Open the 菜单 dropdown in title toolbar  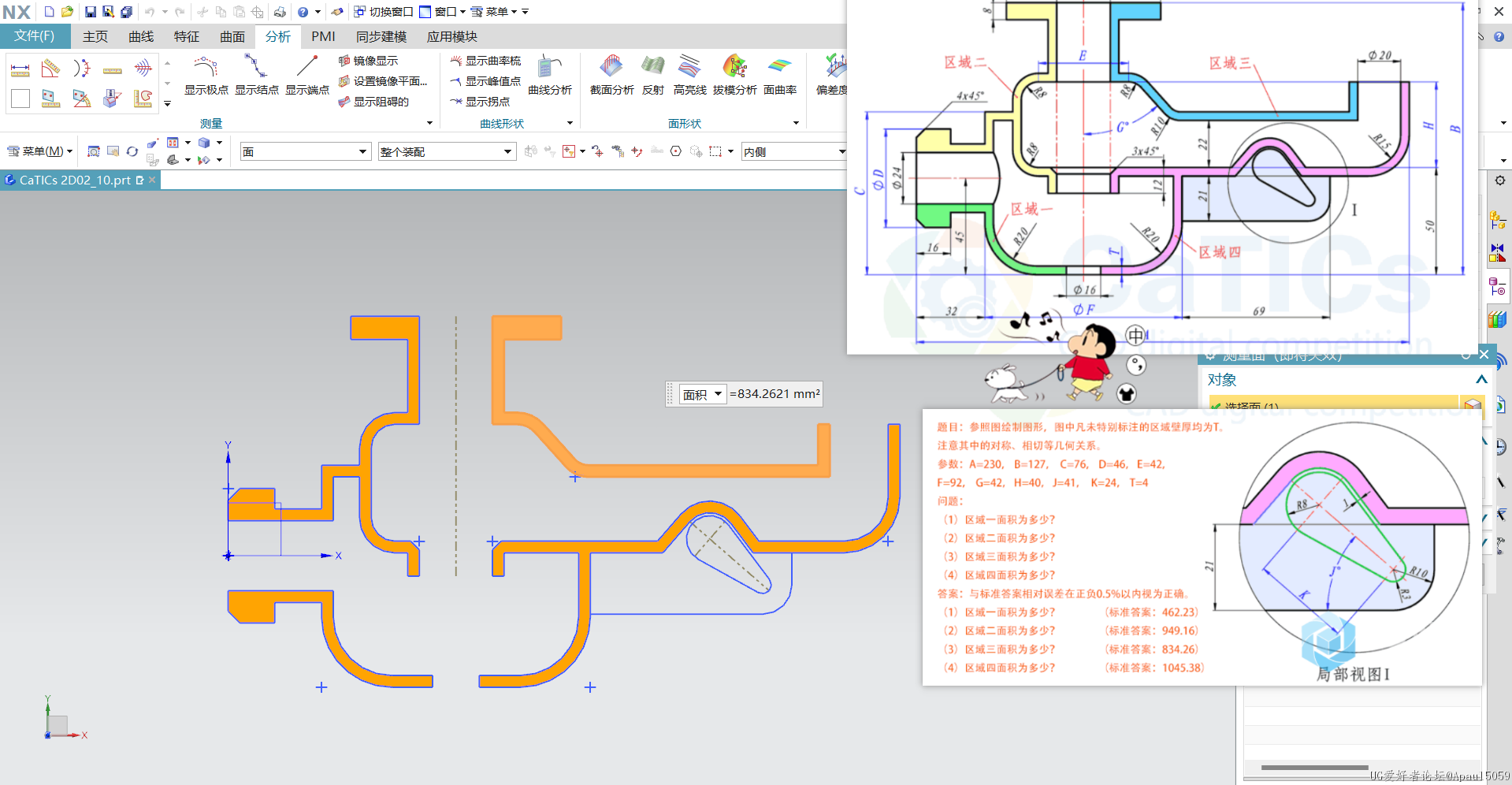point(495,12)
